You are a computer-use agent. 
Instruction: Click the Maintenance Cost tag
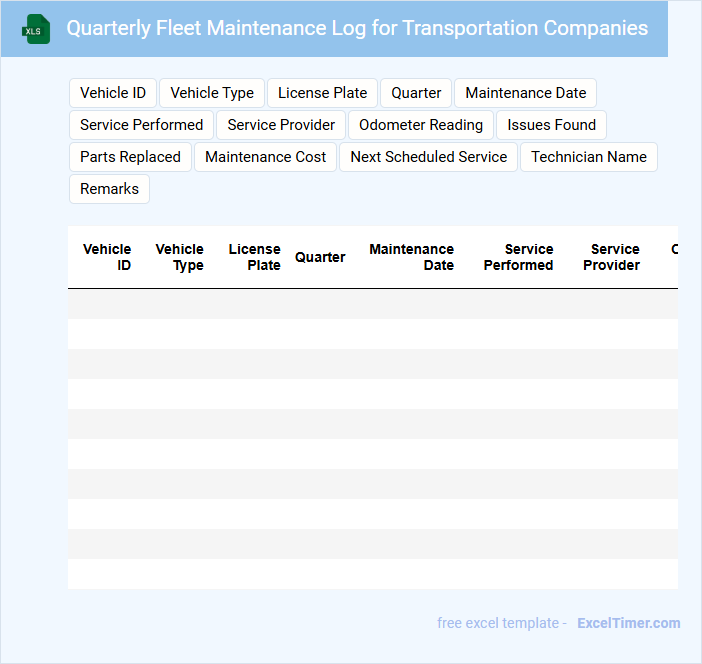[266, 157]
